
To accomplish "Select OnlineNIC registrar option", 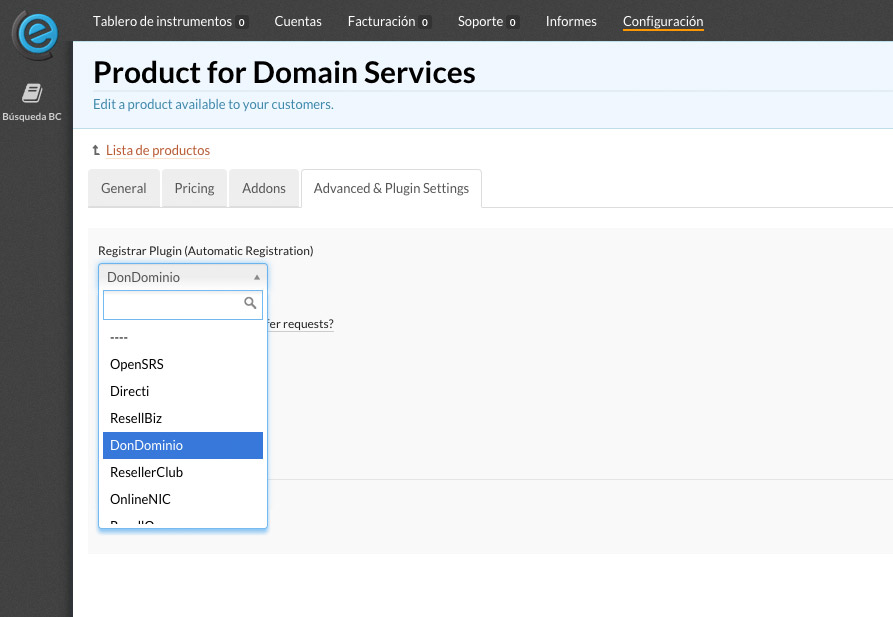I will click(x=183, y=499).
